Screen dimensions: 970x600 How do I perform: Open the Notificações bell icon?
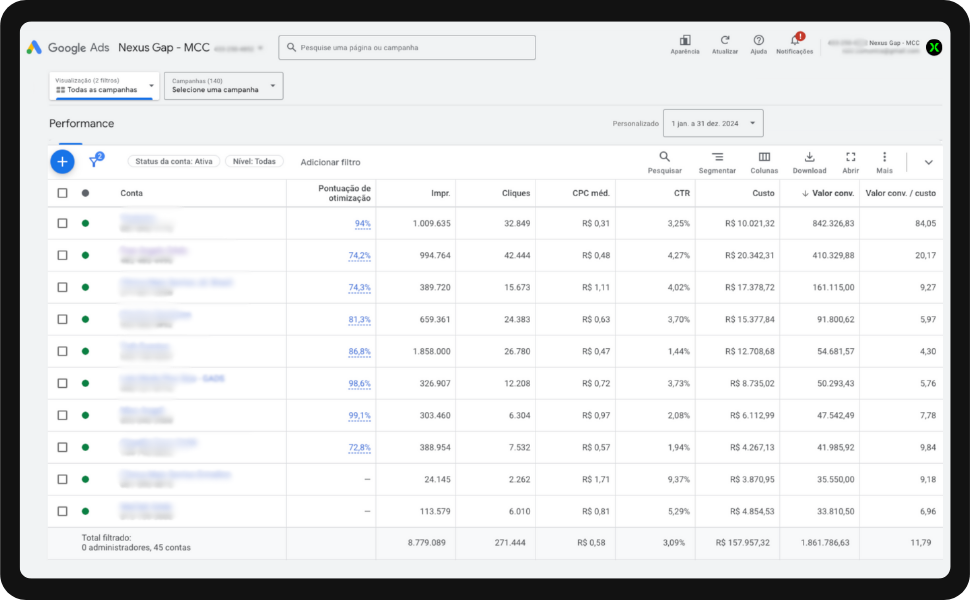click(795, 41)
